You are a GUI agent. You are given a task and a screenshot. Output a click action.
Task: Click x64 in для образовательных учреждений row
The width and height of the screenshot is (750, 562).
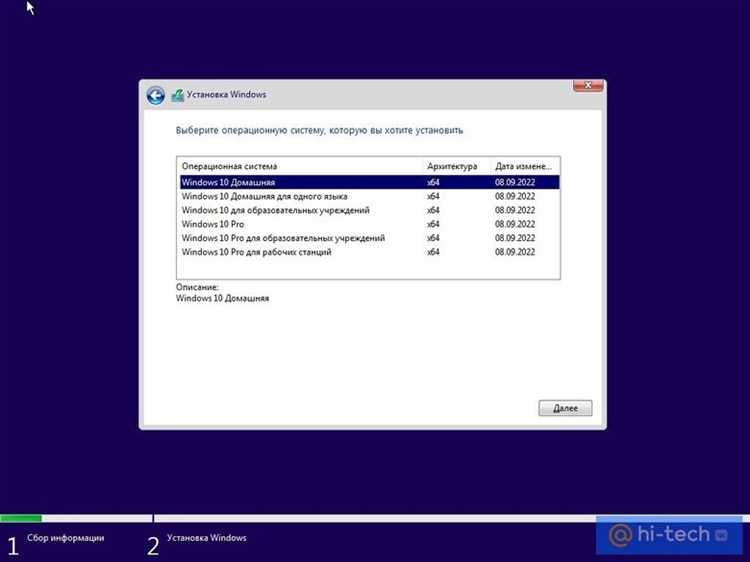433,210
